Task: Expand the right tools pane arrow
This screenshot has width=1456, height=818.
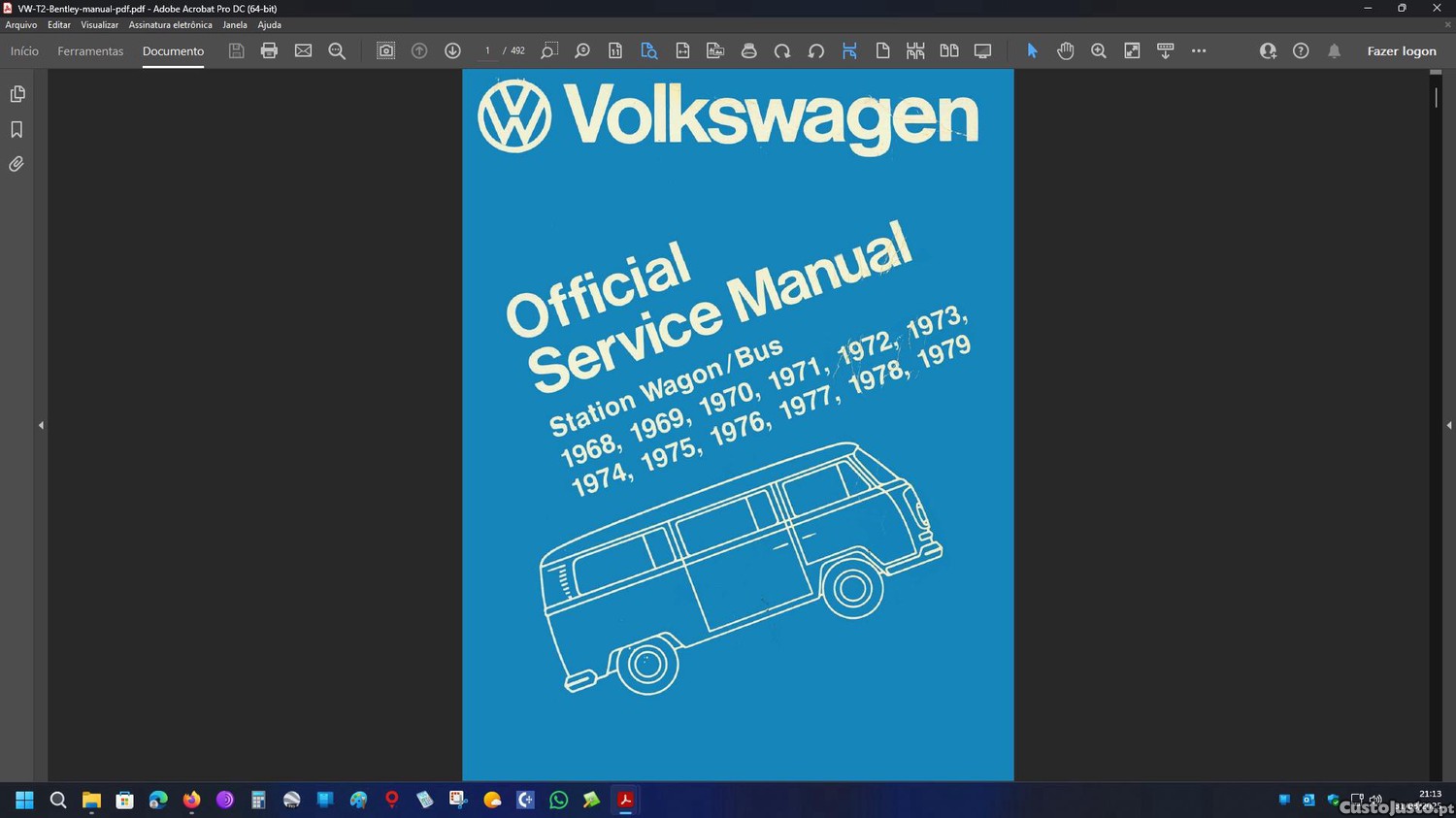Action: 1448,425
